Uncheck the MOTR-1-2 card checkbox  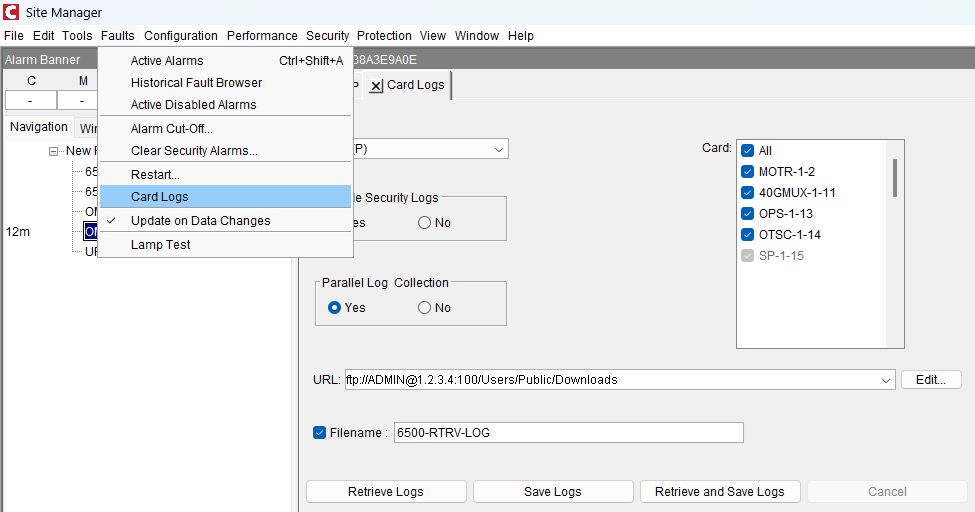[748, 172]
